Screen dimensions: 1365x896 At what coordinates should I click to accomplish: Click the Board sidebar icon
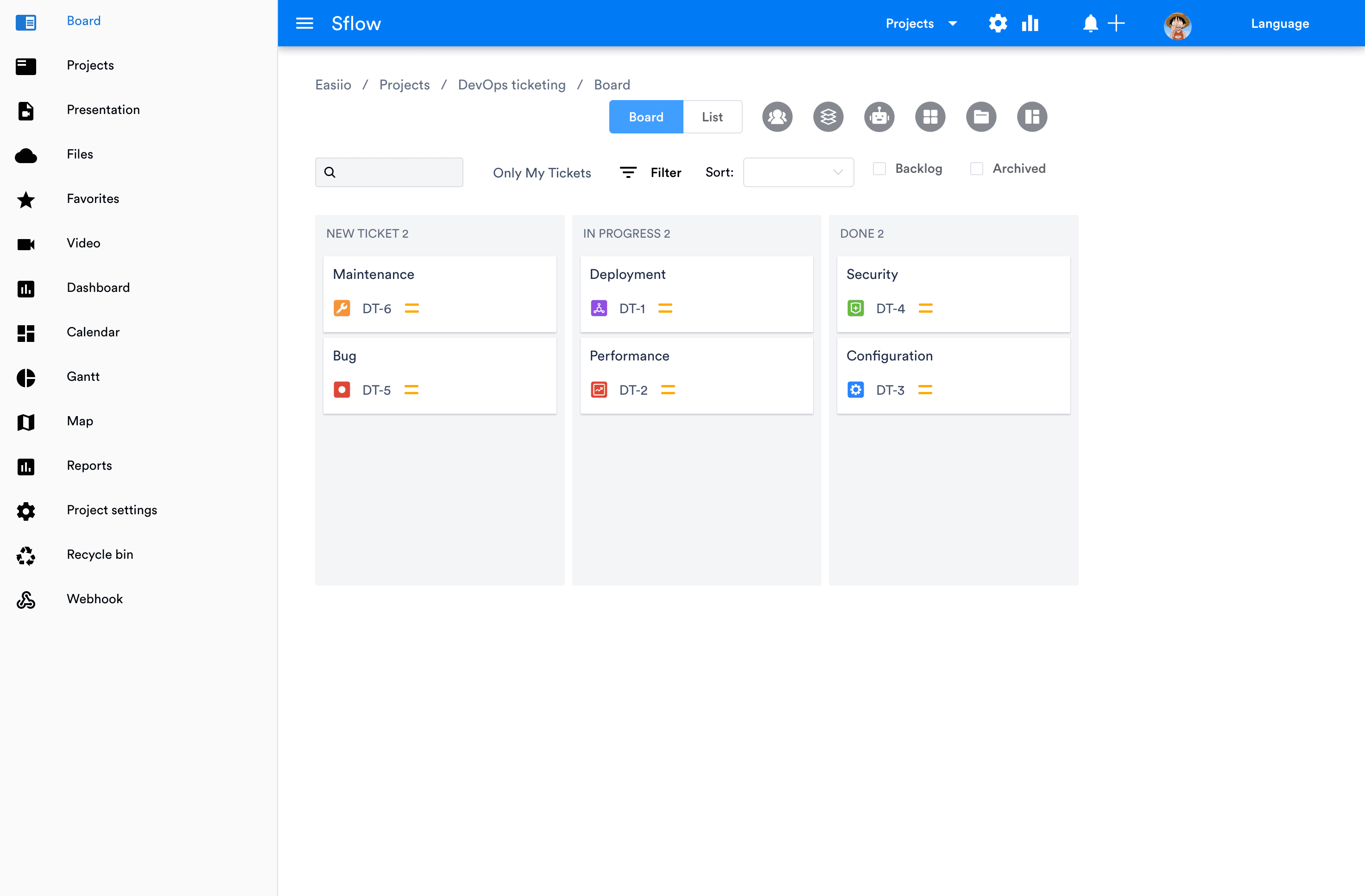point(26,22)
